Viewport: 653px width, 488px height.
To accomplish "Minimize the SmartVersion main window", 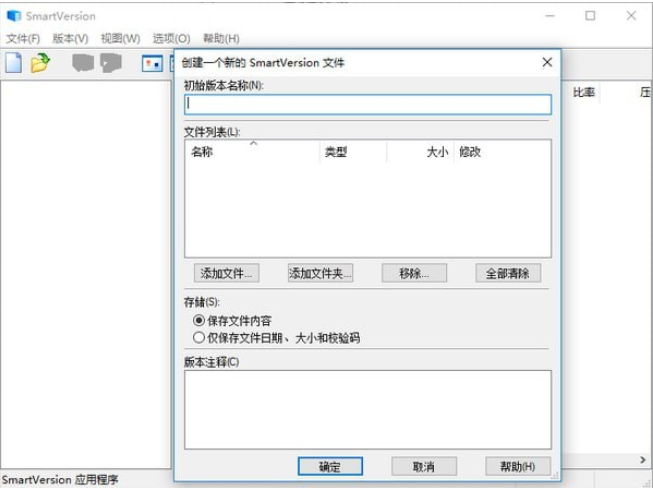I will [550, 16].
